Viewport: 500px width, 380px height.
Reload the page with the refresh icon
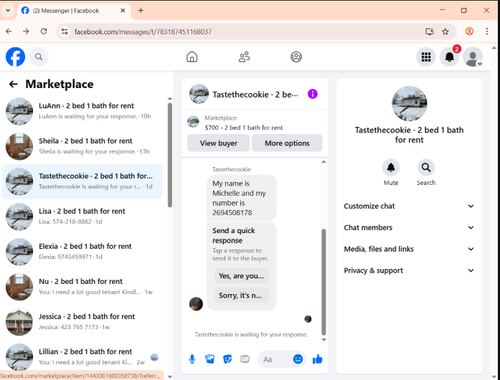[44, 31]
